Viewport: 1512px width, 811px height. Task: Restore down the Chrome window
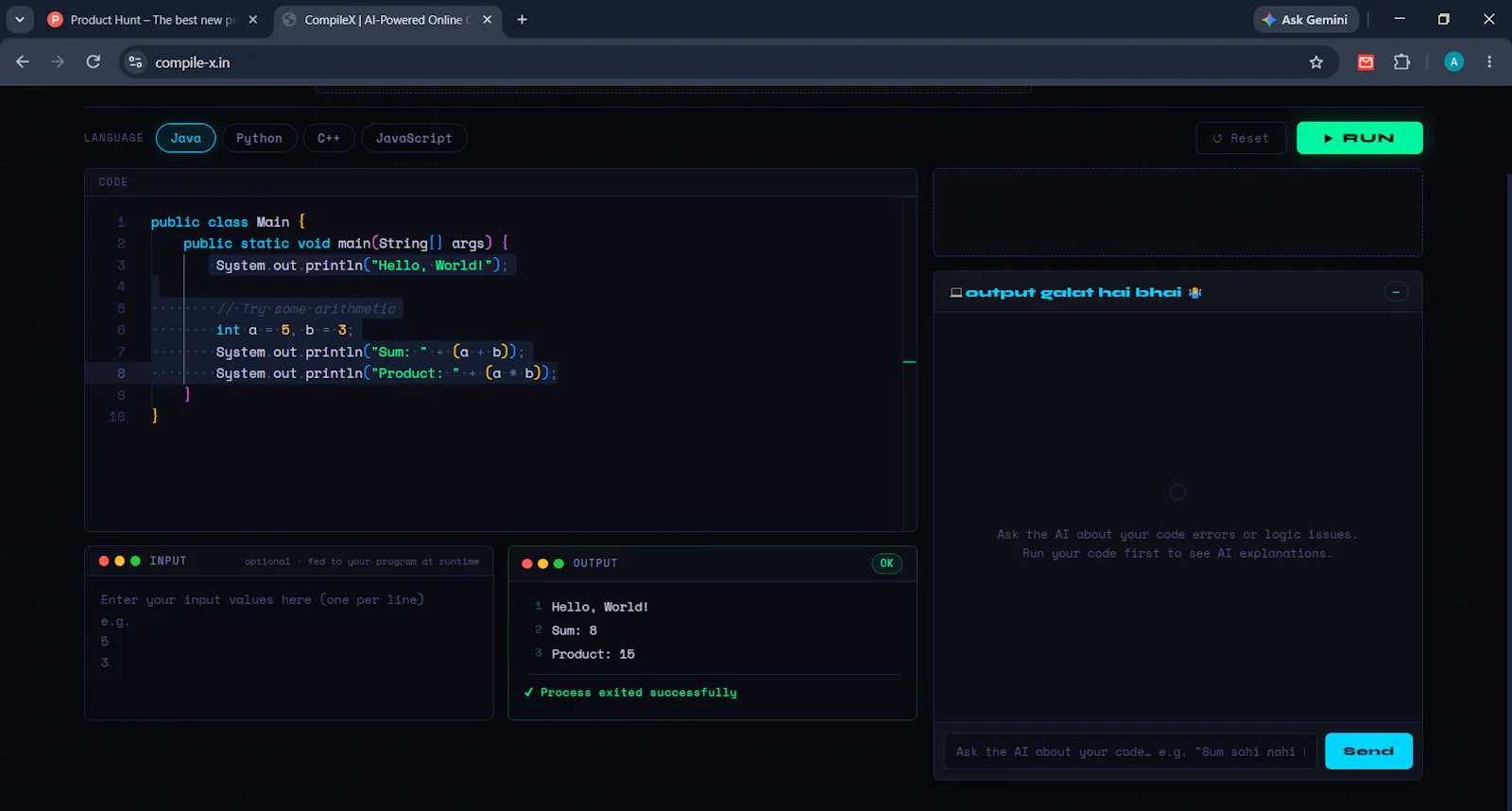tap(1444, 19)
